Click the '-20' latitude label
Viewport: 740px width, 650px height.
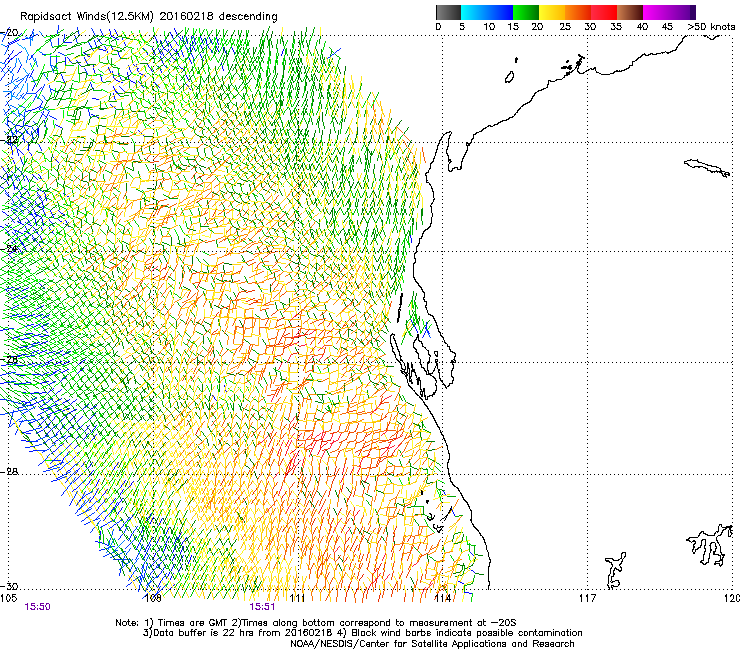click(x=10, y=33)
